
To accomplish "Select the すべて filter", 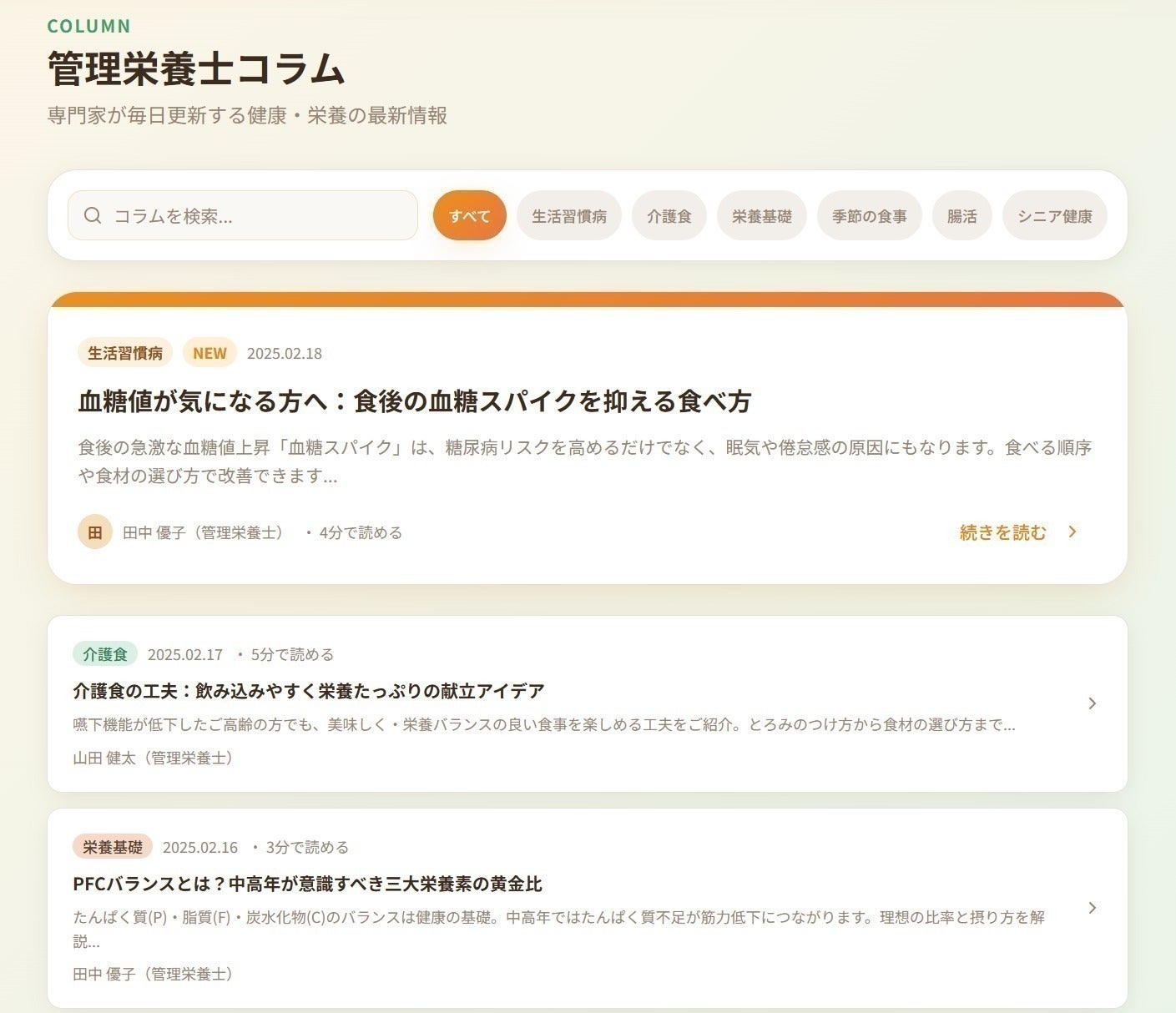I will pos(469,215).
